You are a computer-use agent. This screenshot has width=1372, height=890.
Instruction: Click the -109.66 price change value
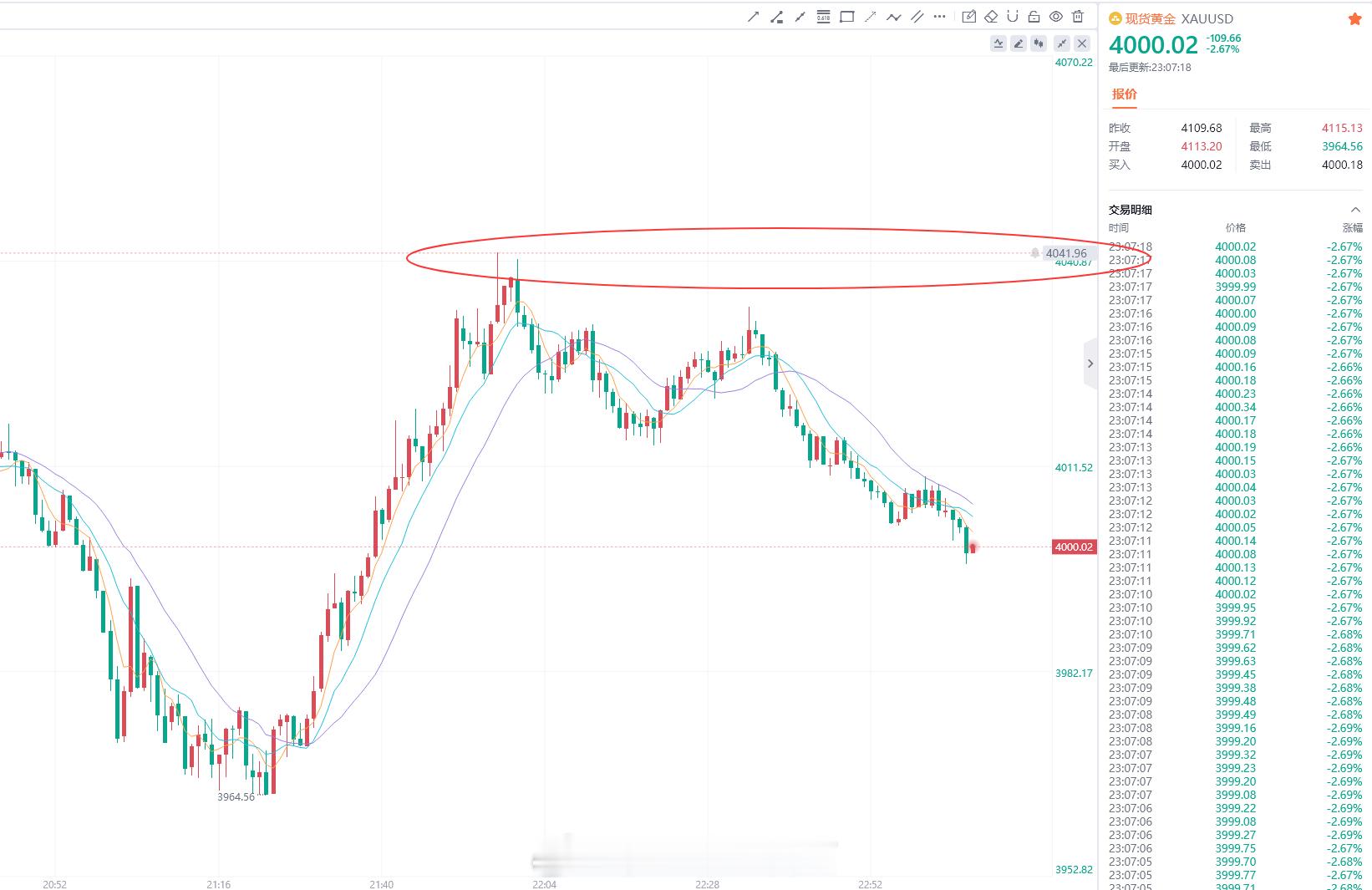[x=1223, y=38]
